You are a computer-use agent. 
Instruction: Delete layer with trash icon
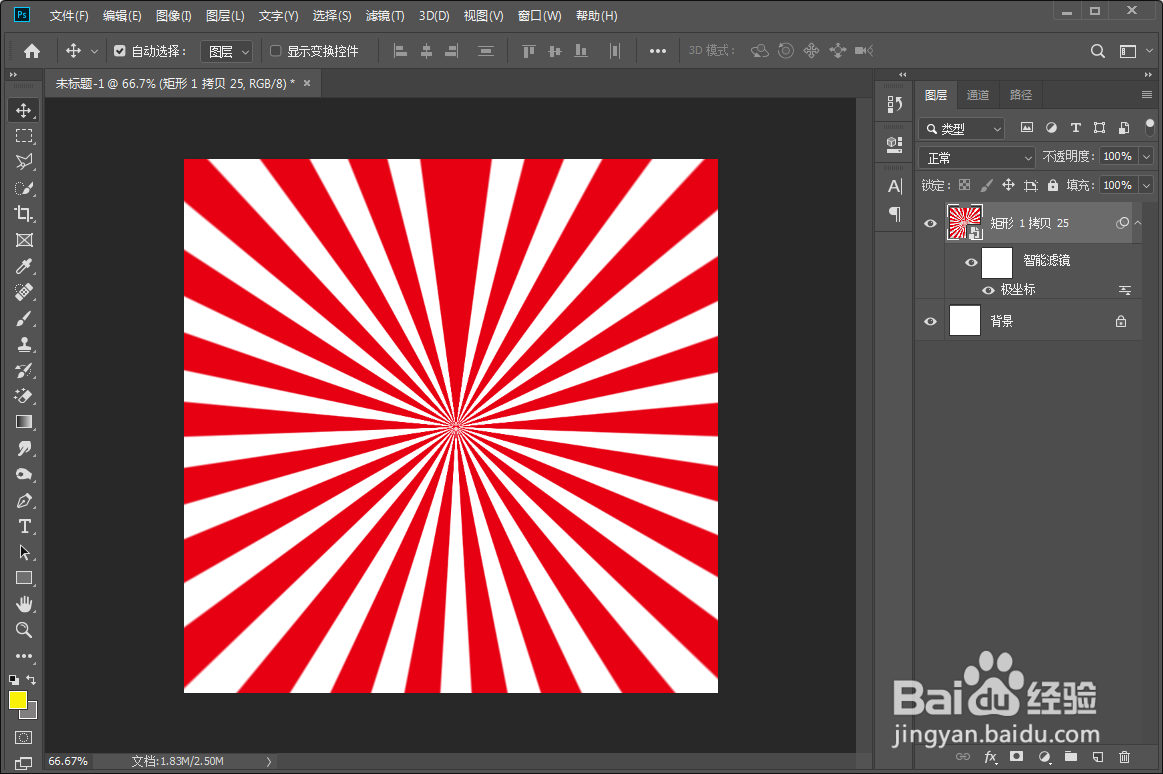pyautogui.click(x=1124, y=757)
